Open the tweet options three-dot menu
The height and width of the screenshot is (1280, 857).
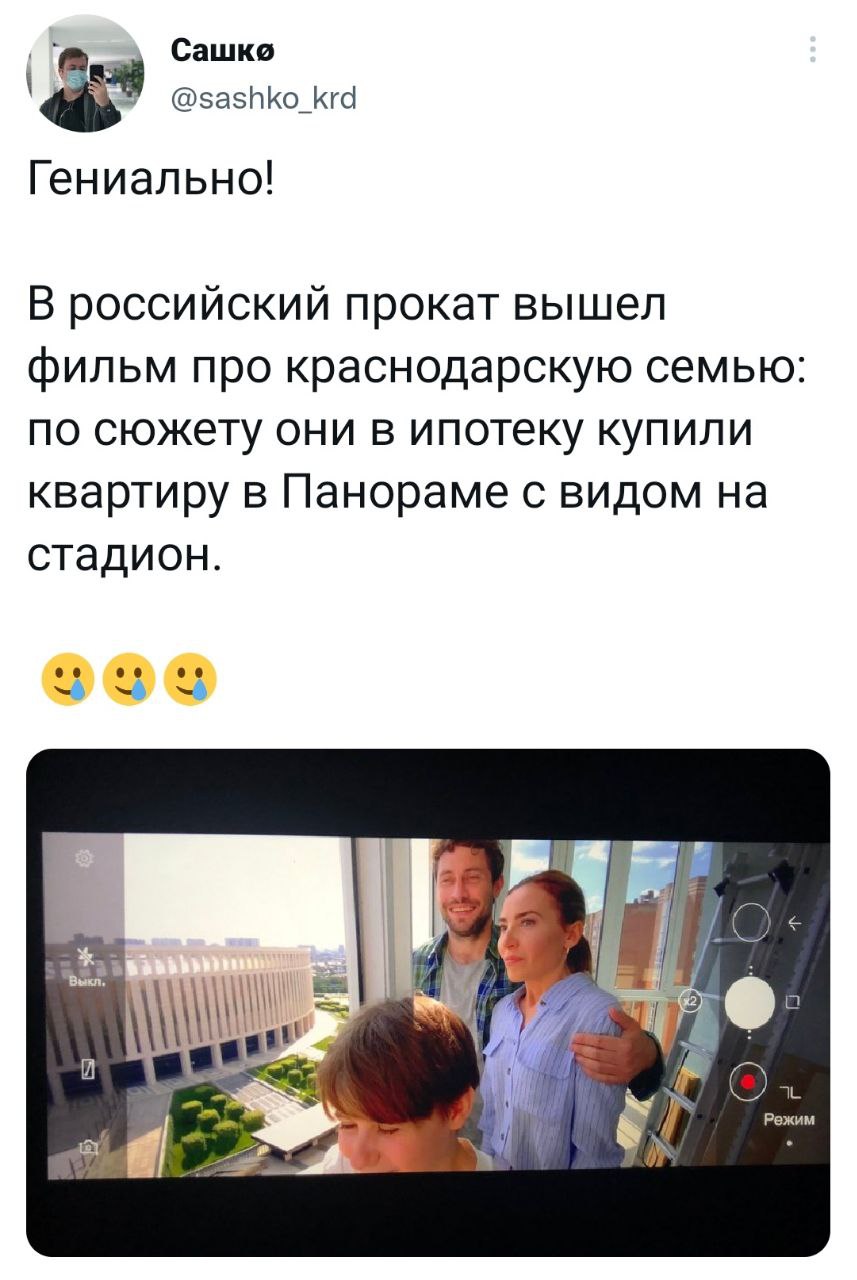tap(811, 50)
